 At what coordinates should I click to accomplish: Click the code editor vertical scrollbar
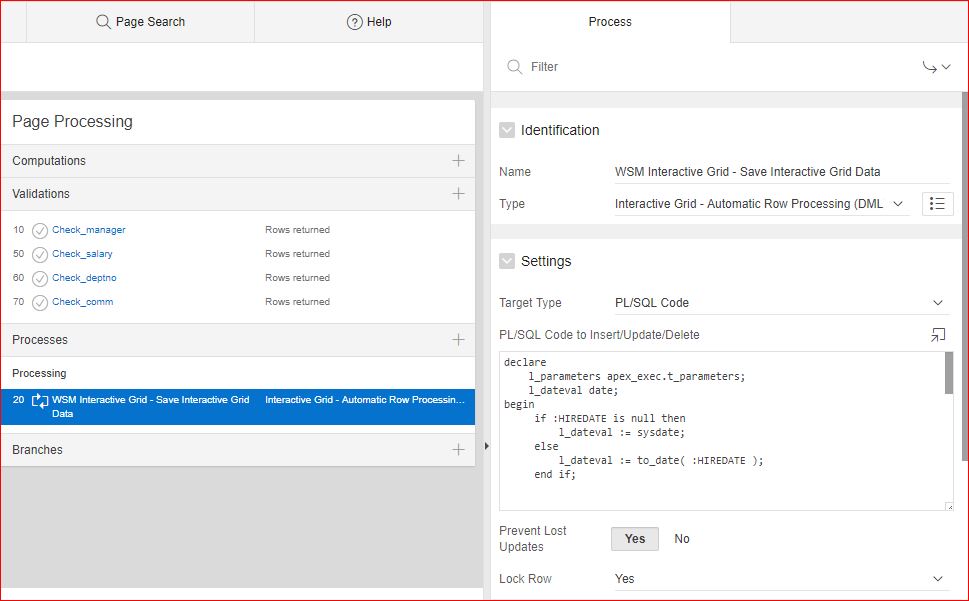948,374
